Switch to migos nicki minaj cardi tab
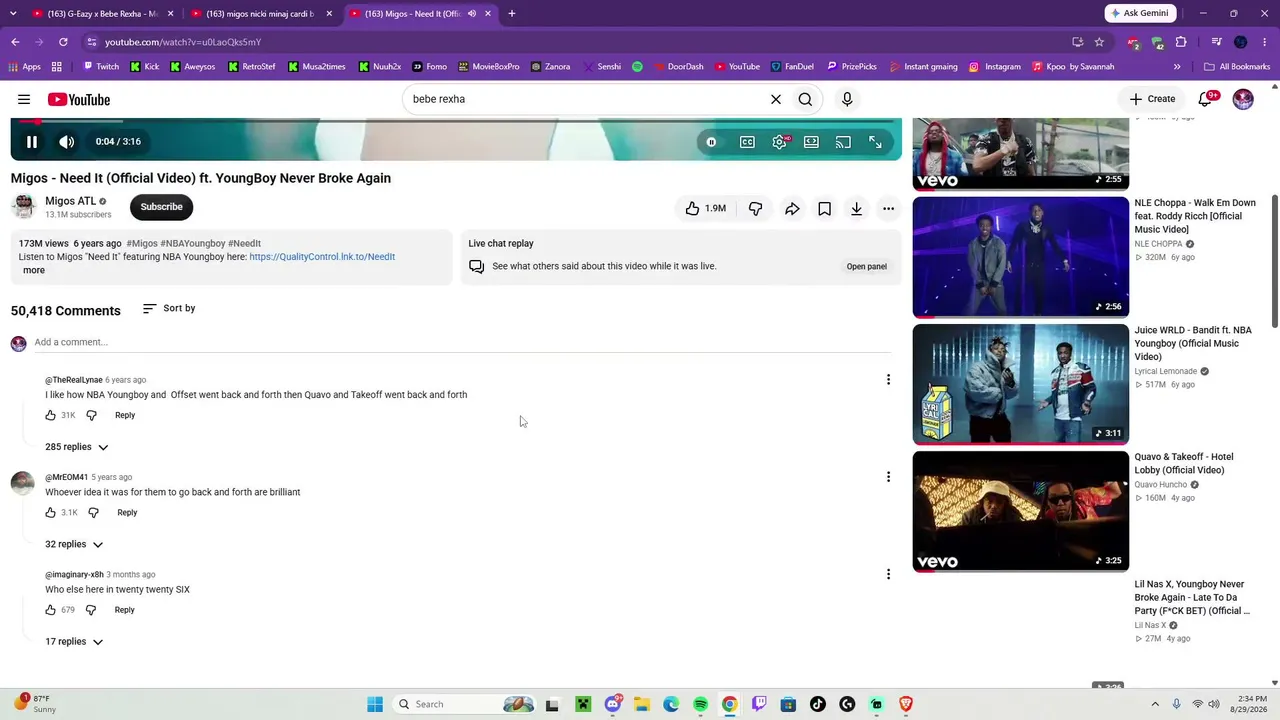This screenshot has height=720, width=1280. click(260, 14)
